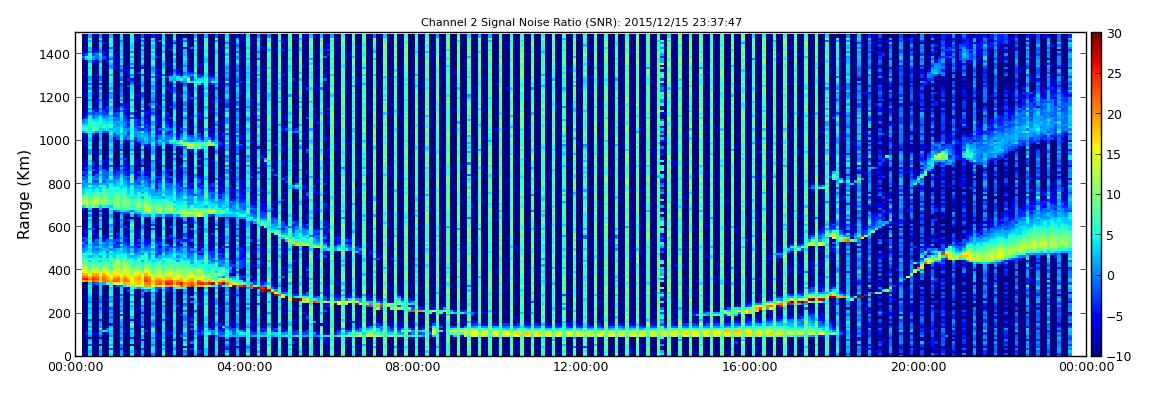Click the colorbar value 25
This screenshot has height=407, width=1150.
click(x=1115, y=74)
